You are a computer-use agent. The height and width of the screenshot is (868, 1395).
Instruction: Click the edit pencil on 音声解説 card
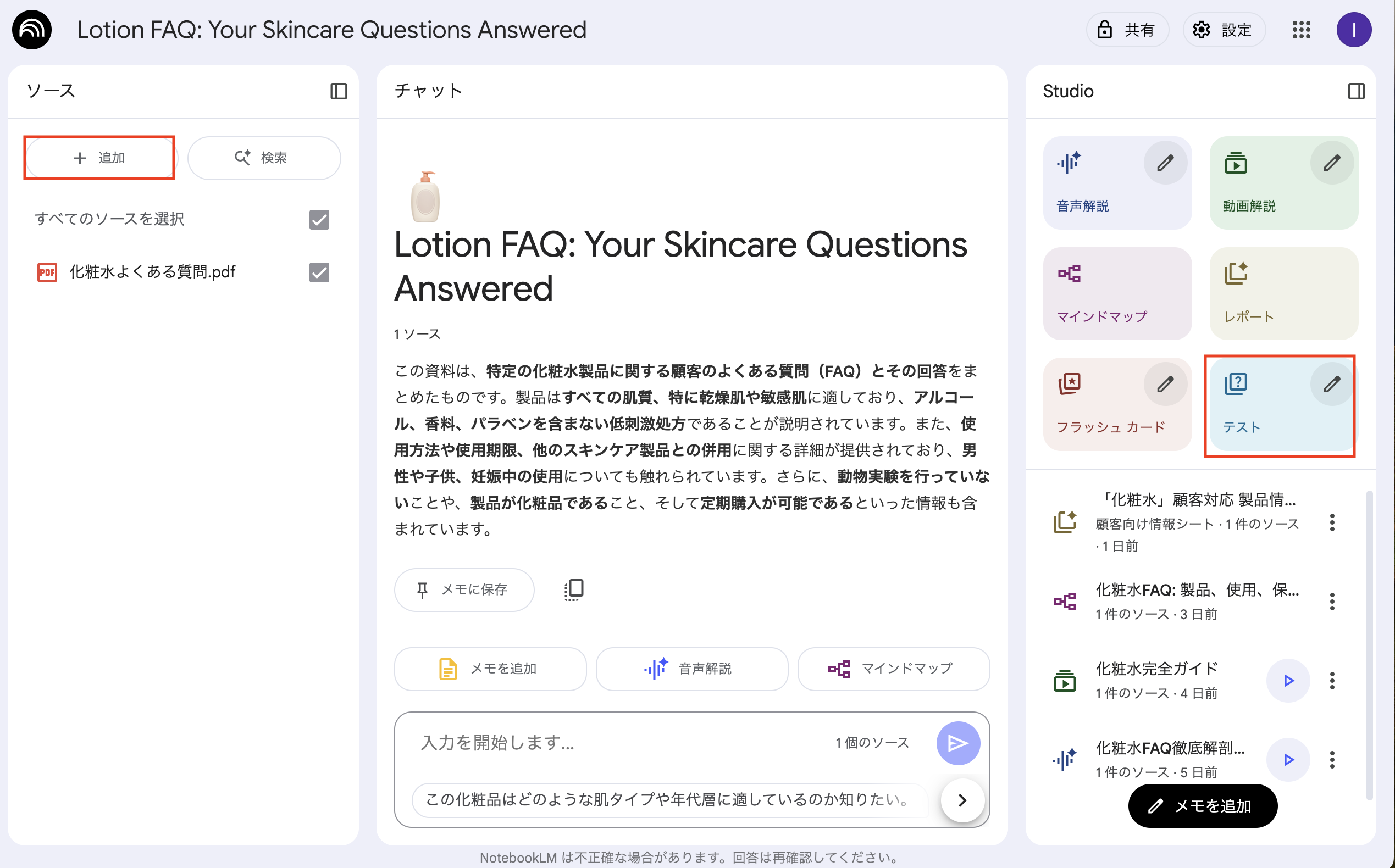tap(1165, 163)
